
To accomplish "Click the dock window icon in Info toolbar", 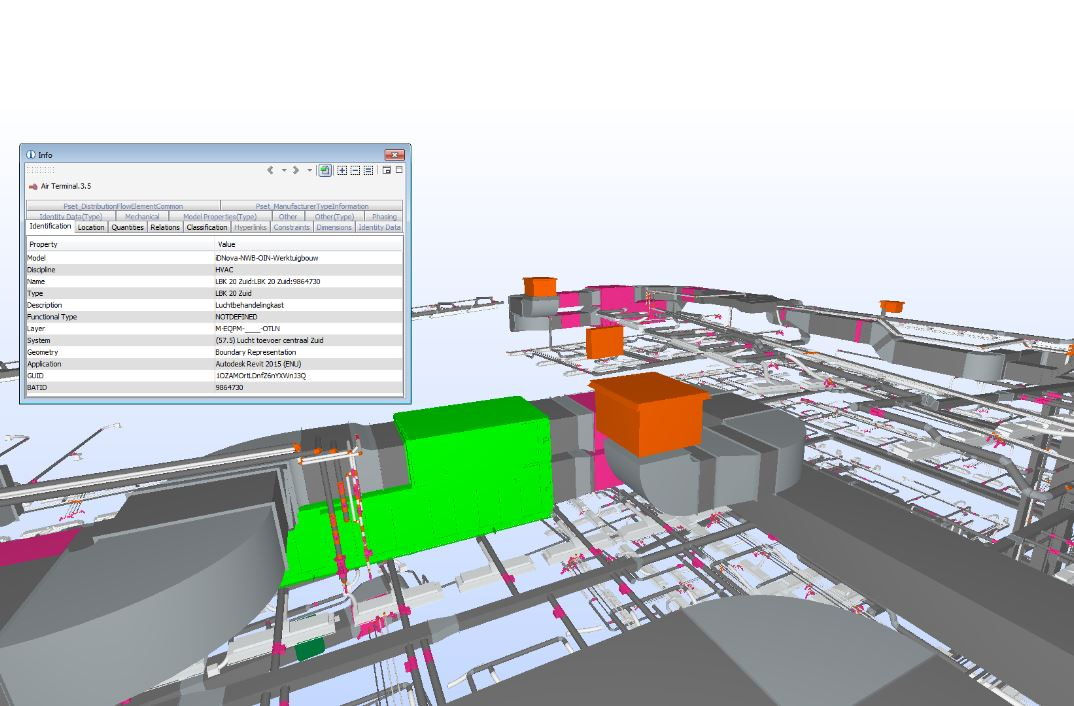I will pyautogui.click(x=387, y=170).
